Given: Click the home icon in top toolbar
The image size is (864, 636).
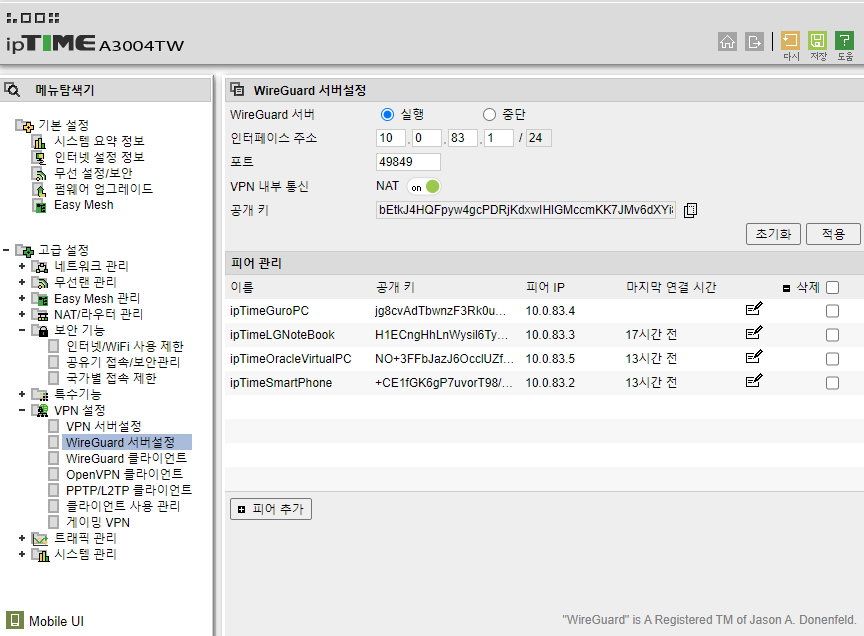Looking at the screenshot, I should pyautogui.click(x=727, y=41).
